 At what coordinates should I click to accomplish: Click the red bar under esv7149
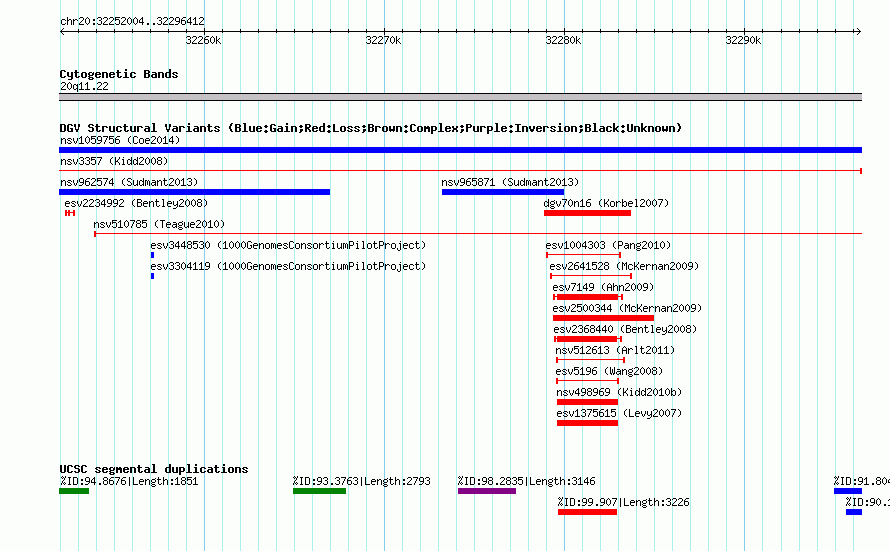588,297
